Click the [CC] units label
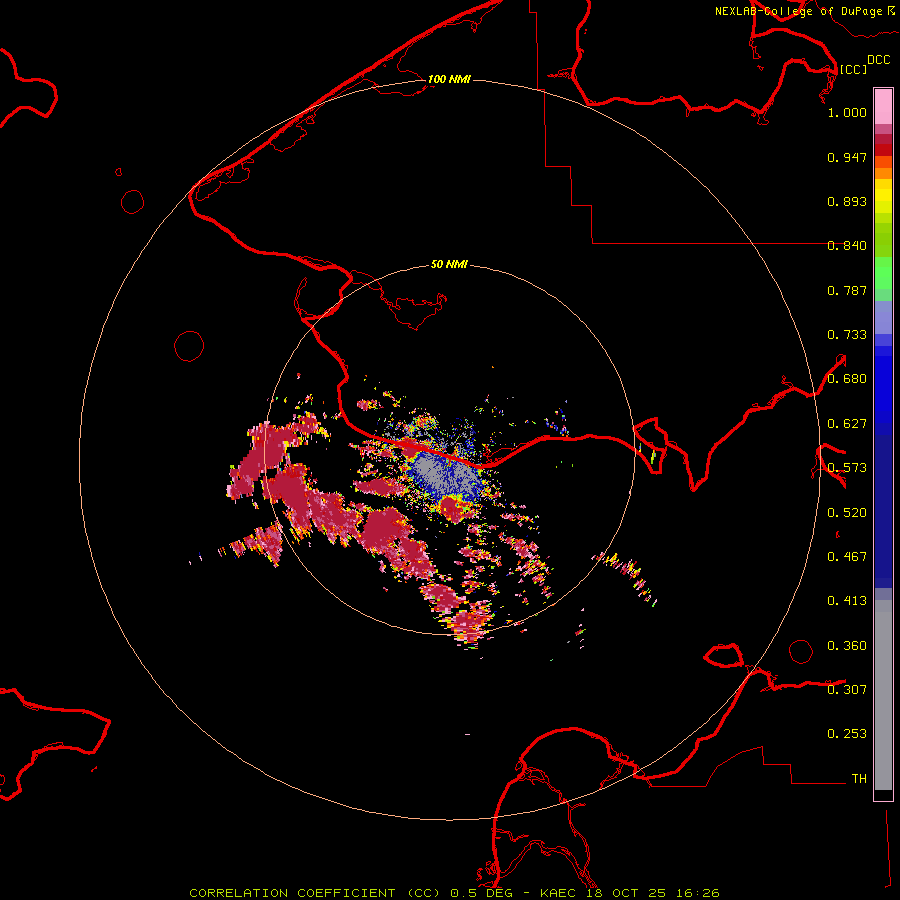Screen dimensions: 900x900 pyautogui.click(x=853, y=69)
